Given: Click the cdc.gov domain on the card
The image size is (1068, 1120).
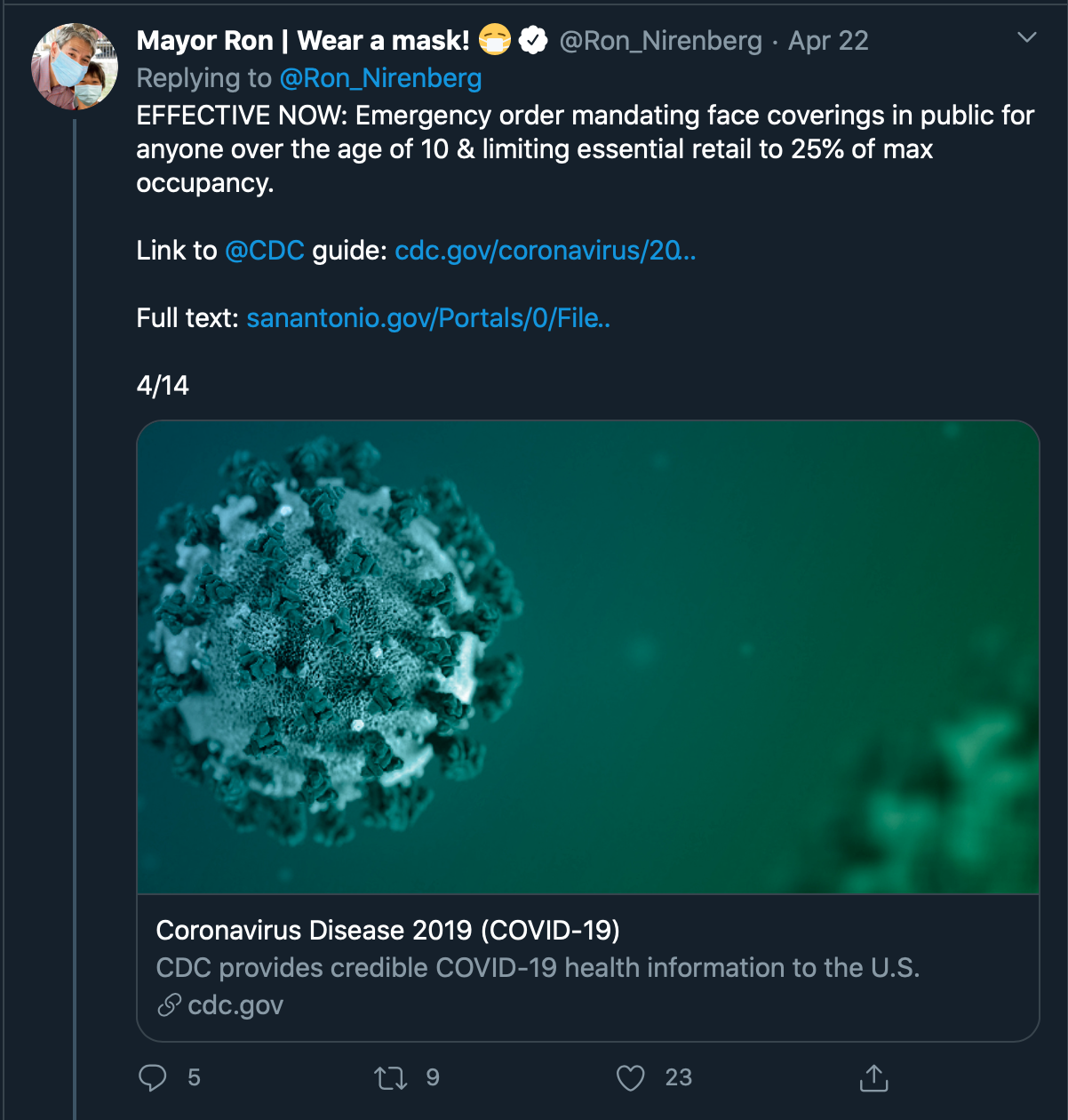Looking at the screenshot, I should [235, 1005].
